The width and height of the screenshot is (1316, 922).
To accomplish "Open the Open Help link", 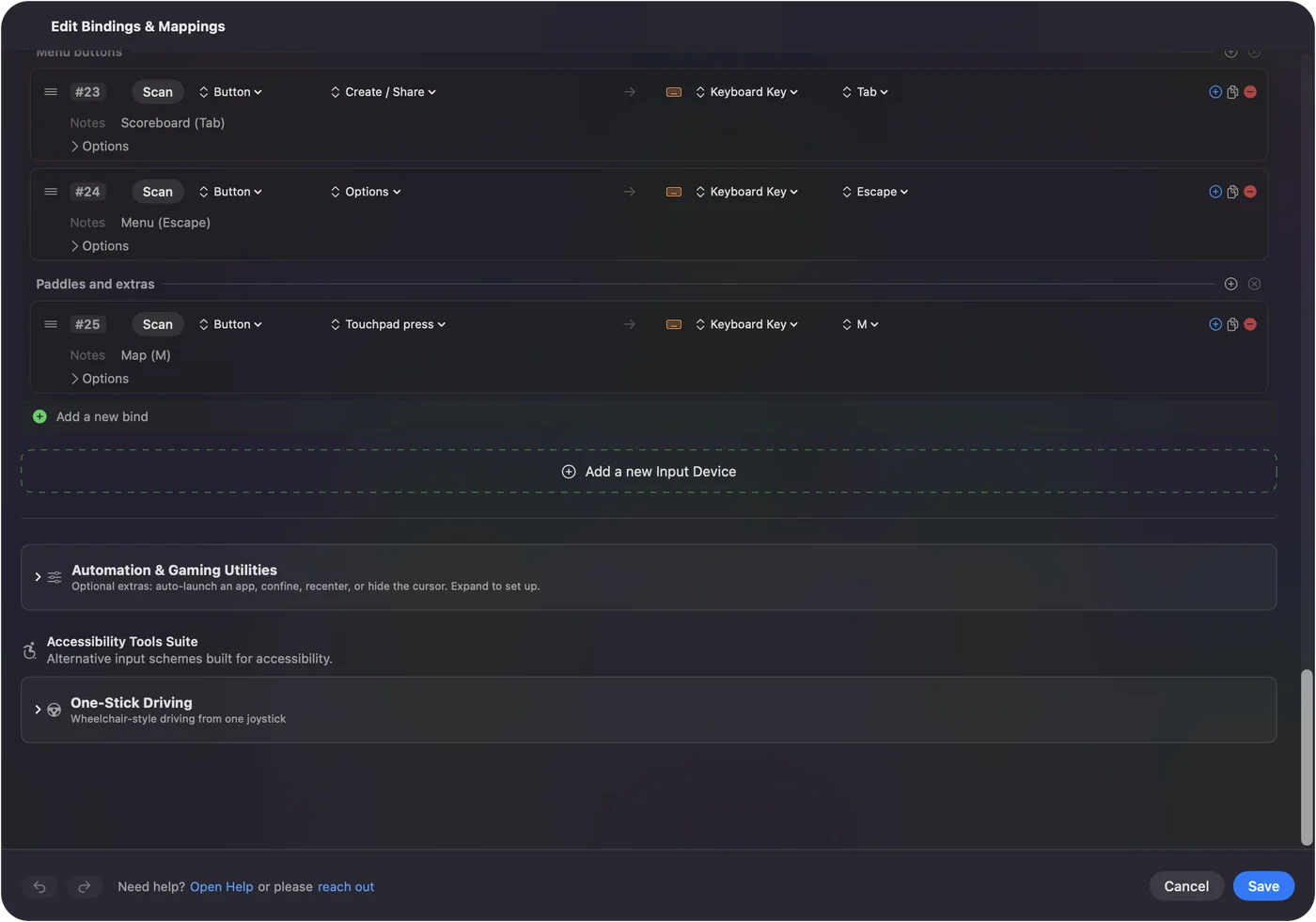I will pyautogui.click(x=222, y=887).
